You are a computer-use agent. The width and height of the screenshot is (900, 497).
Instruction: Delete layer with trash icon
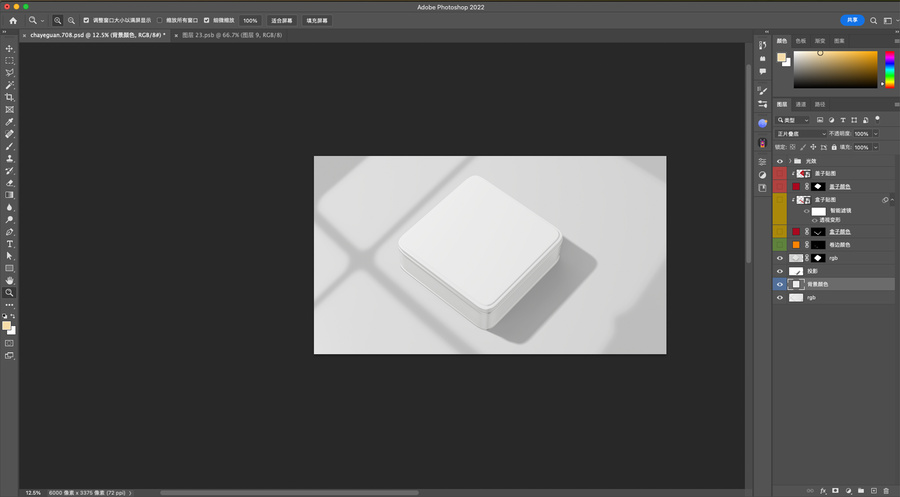click(886, 491)
